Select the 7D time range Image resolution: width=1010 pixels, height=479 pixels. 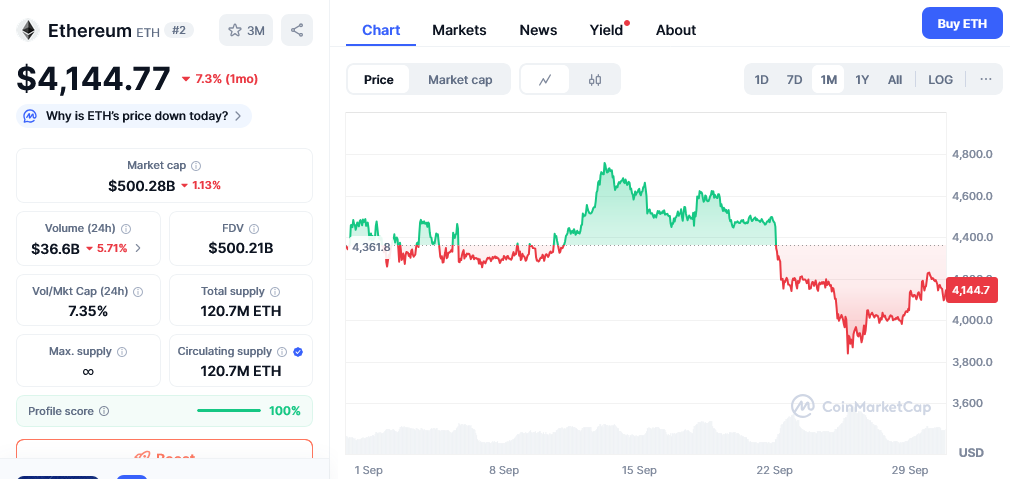pos(794,80)
